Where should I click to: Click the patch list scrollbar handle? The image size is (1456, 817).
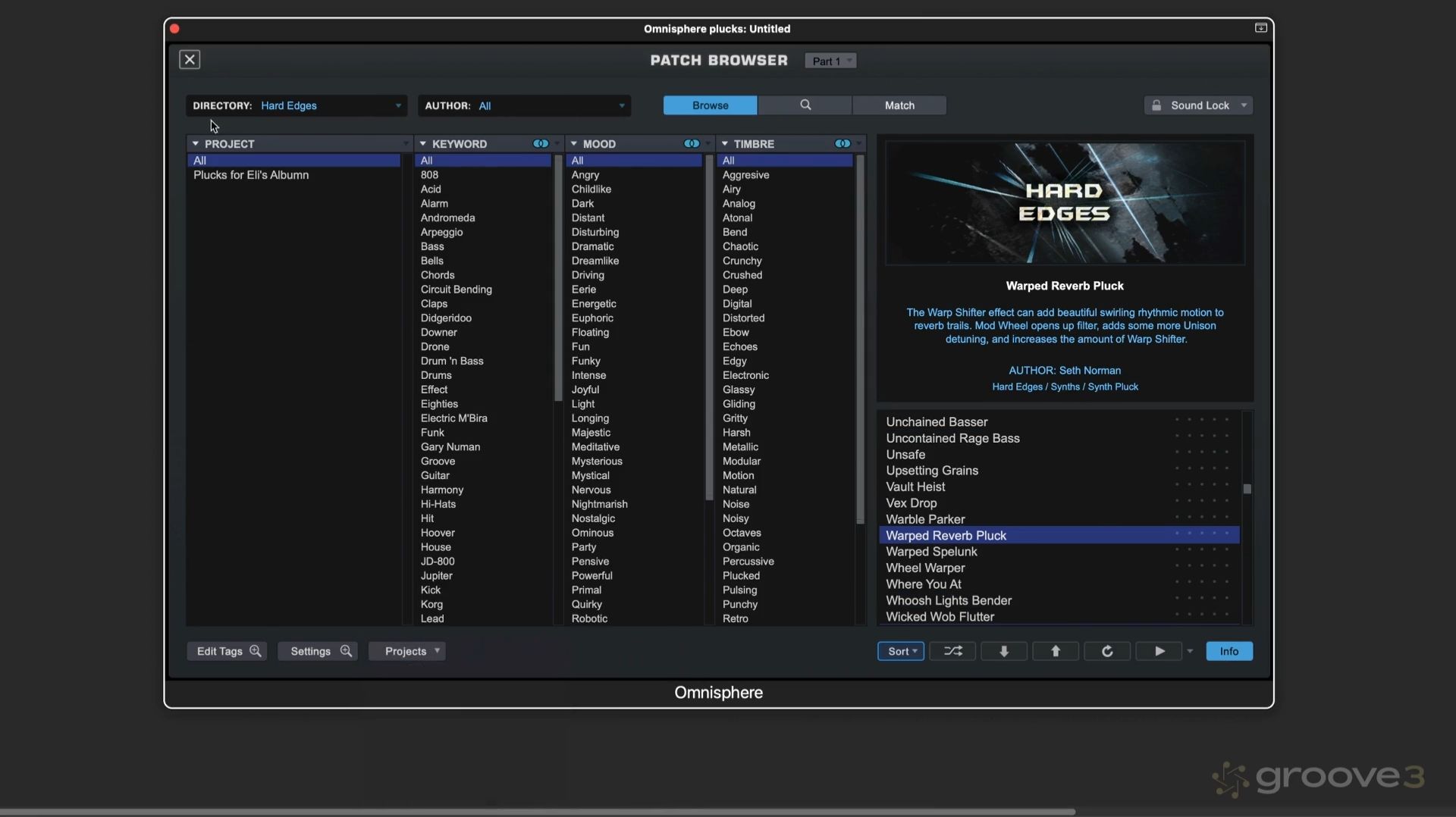click(x=1247, y=489)
